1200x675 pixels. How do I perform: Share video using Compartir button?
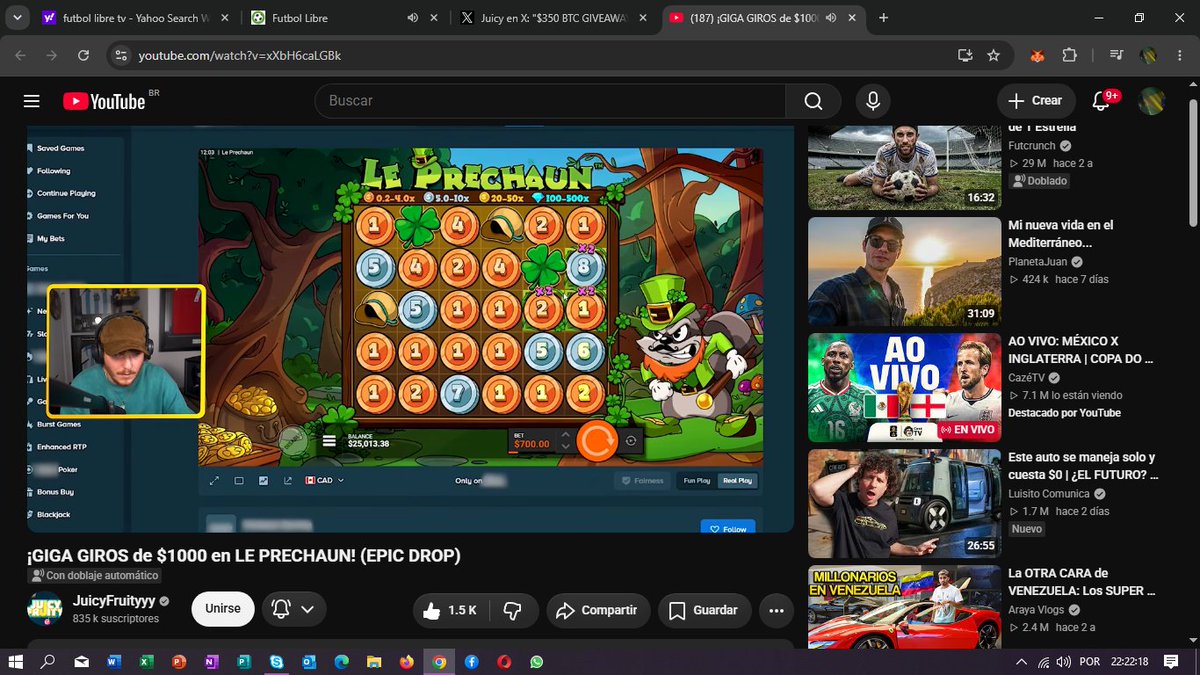point(597,610)
